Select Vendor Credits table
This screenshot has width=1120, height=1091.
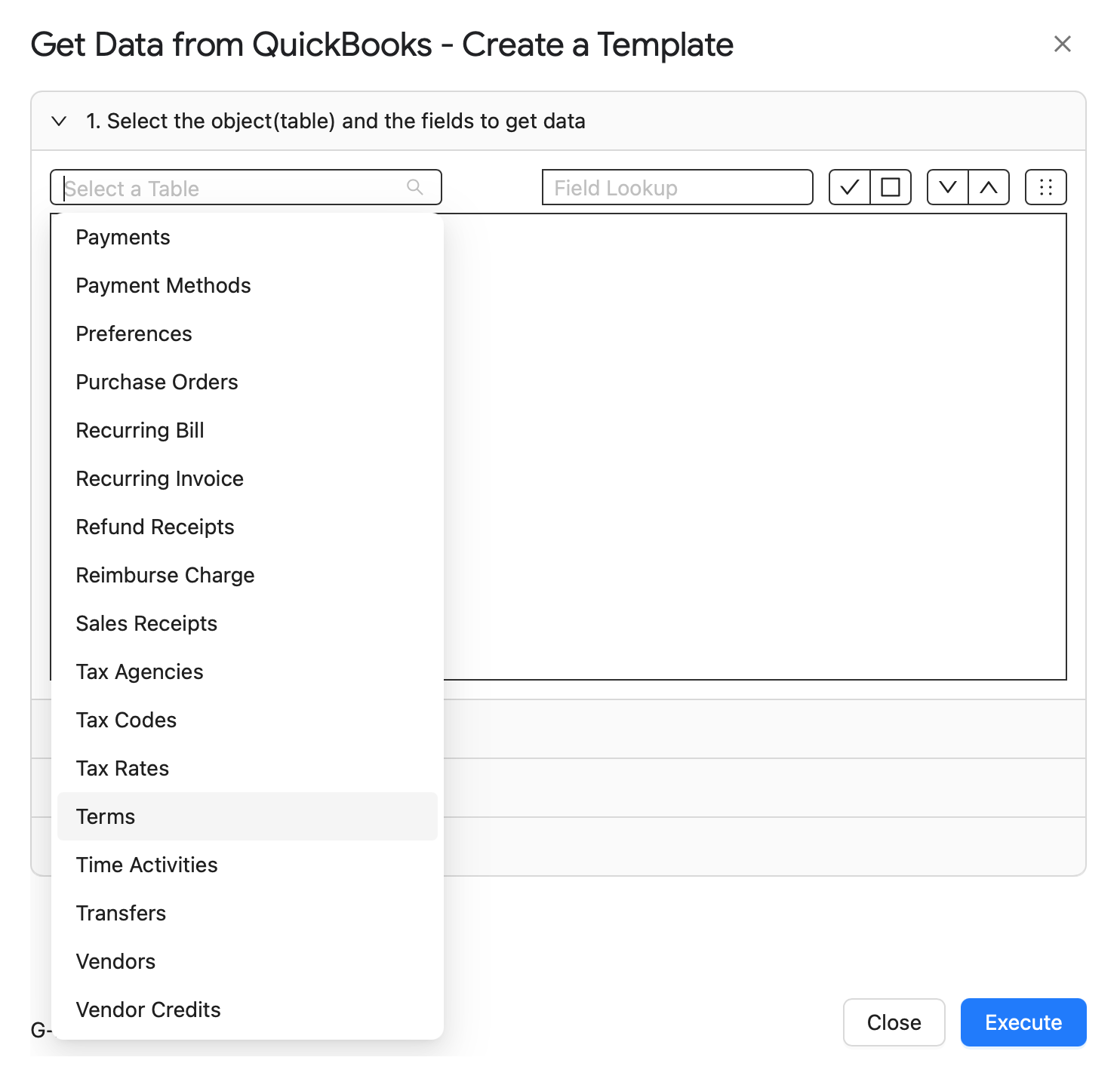pos(248,1010)
